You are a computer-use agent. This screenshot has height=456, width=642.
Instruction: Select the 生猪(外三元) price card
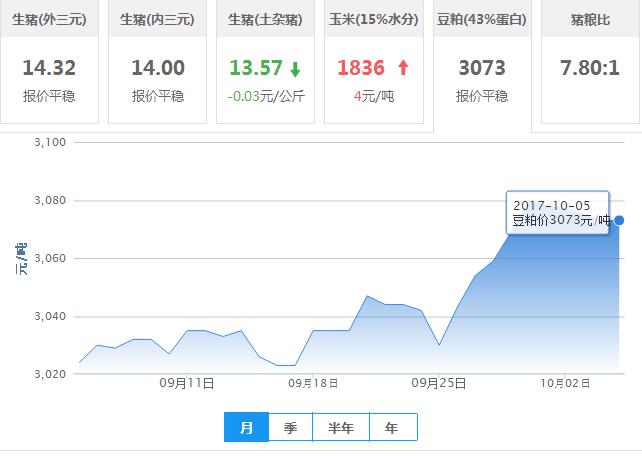coord(49,61)
